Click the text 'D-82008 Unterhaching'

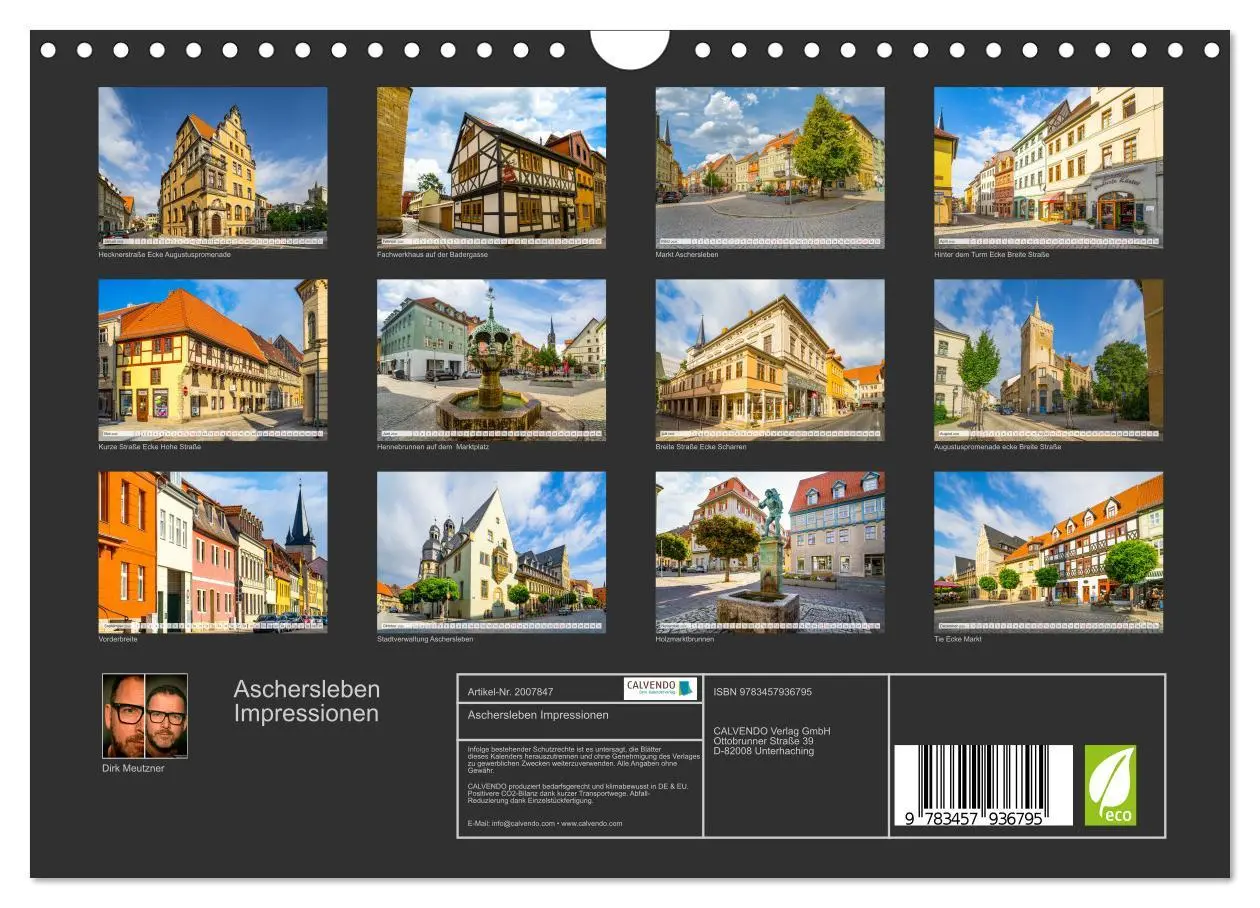pyautogui.click(x=763, y=751)
